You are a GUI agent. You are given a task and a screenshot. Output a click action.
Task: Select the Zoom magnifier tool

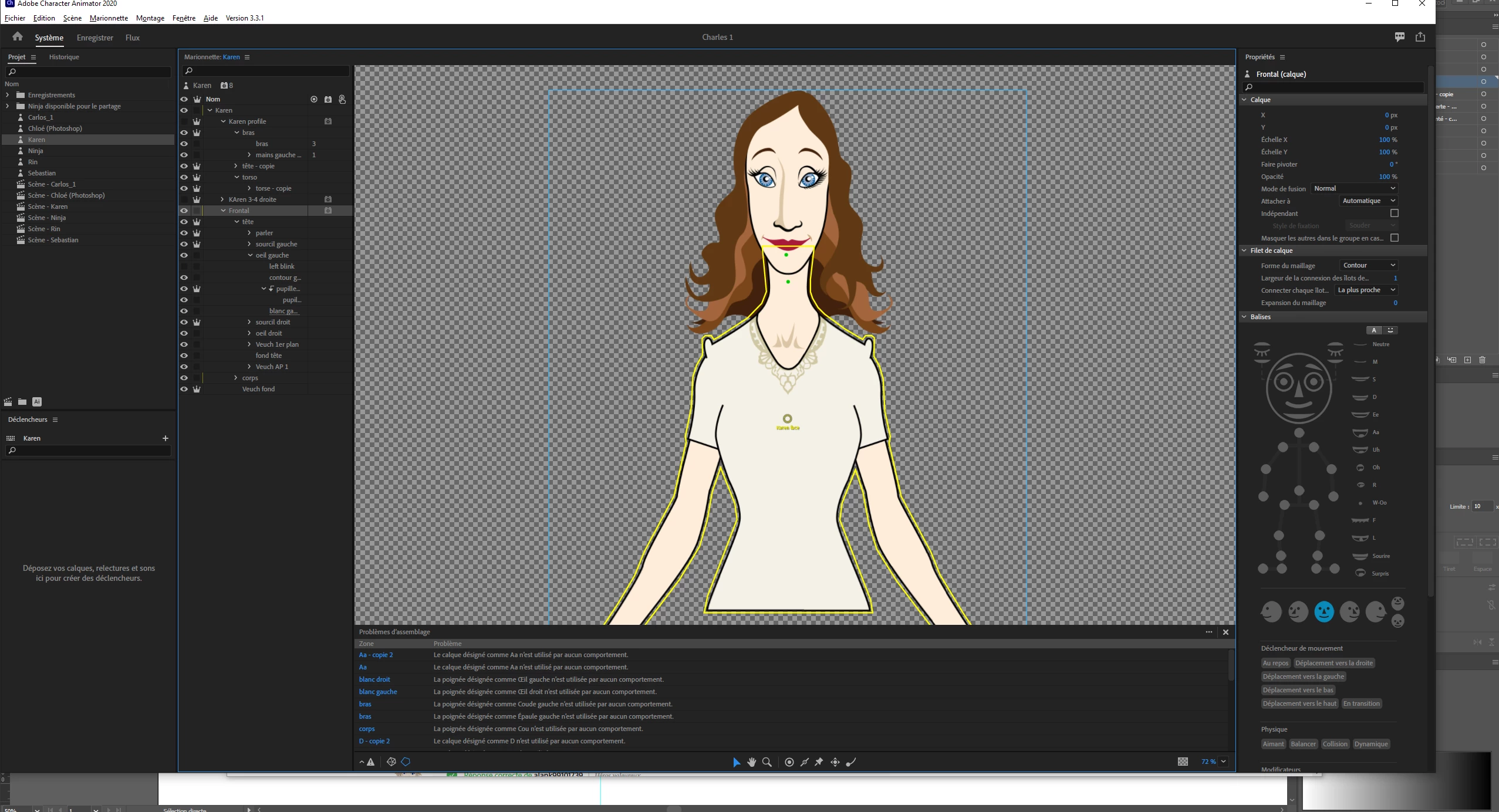[767, 762]
